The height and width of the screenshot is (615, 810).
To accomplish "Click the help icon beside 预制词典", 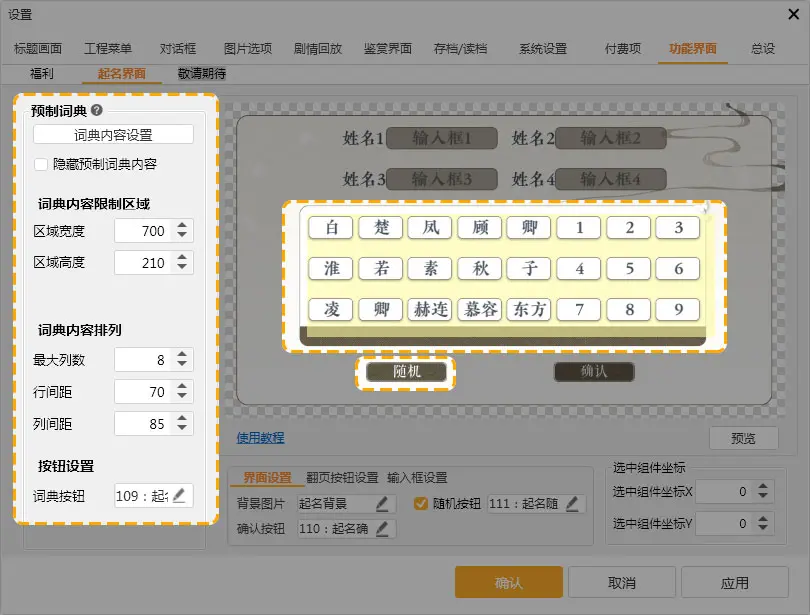I will coord(97,111).
